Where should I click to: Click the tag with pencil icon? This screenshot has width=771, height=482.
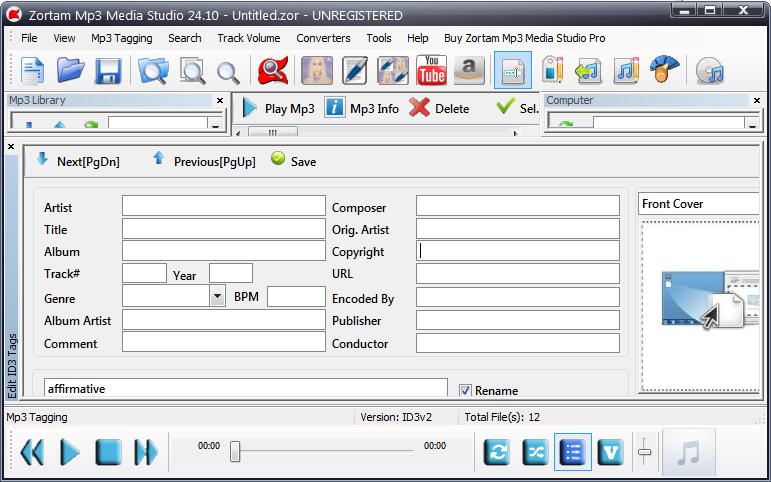click(552, 70)
